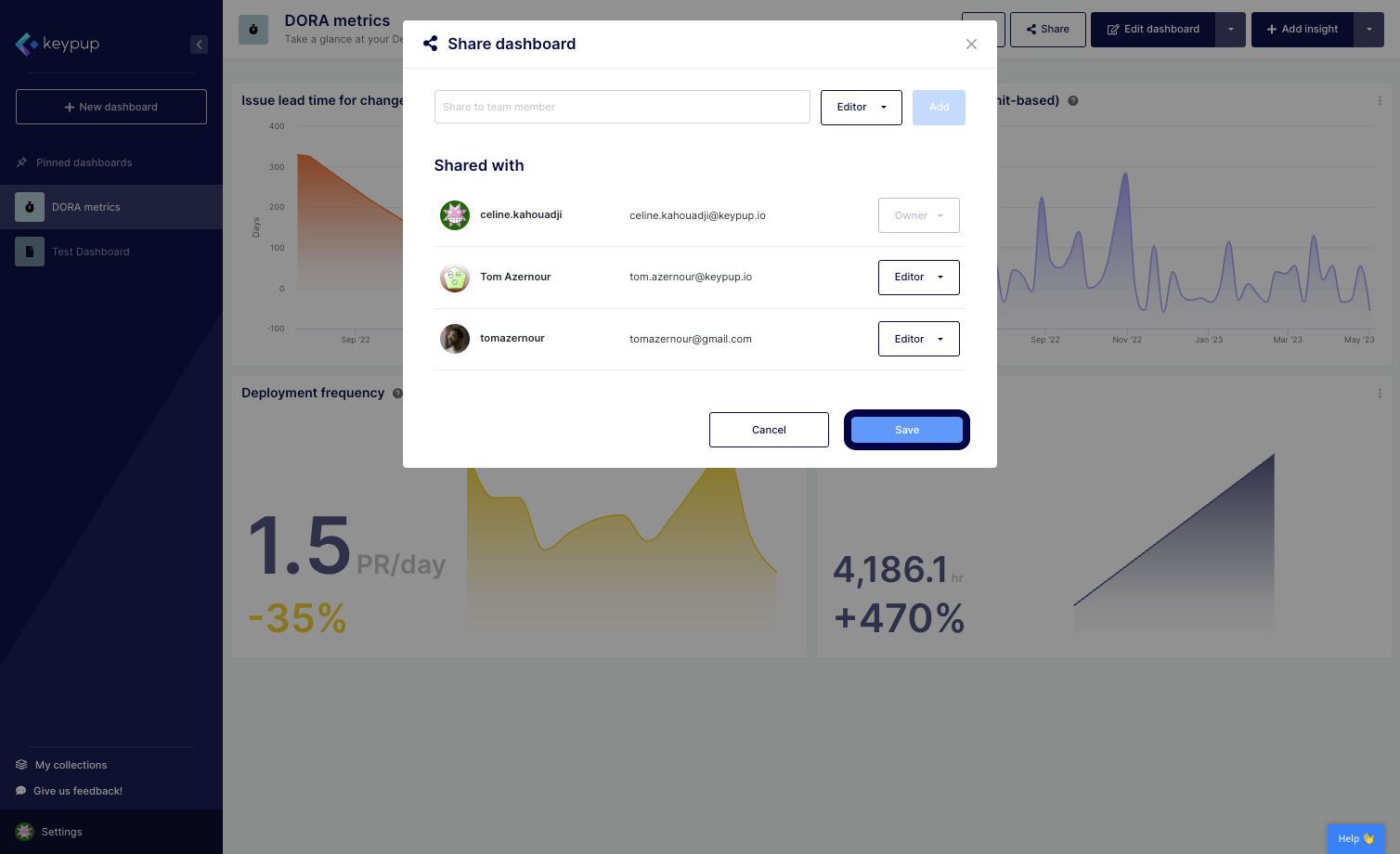Click the keypup logo
The width and height of the screenshot is (1400, 854).
[58, 44]
